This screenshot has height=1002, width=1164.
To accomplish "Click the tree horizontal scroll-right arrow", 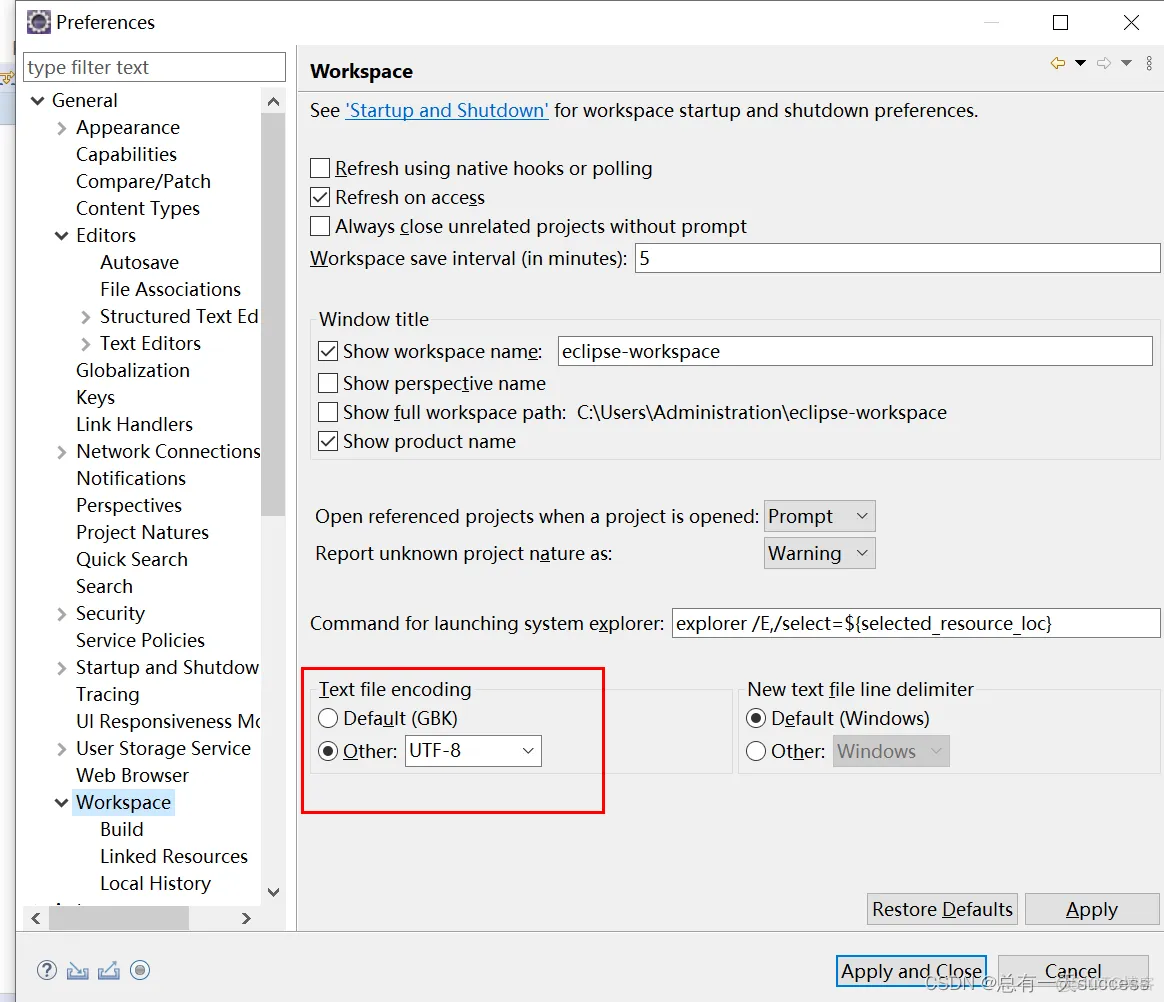I will tap(246, 919).
